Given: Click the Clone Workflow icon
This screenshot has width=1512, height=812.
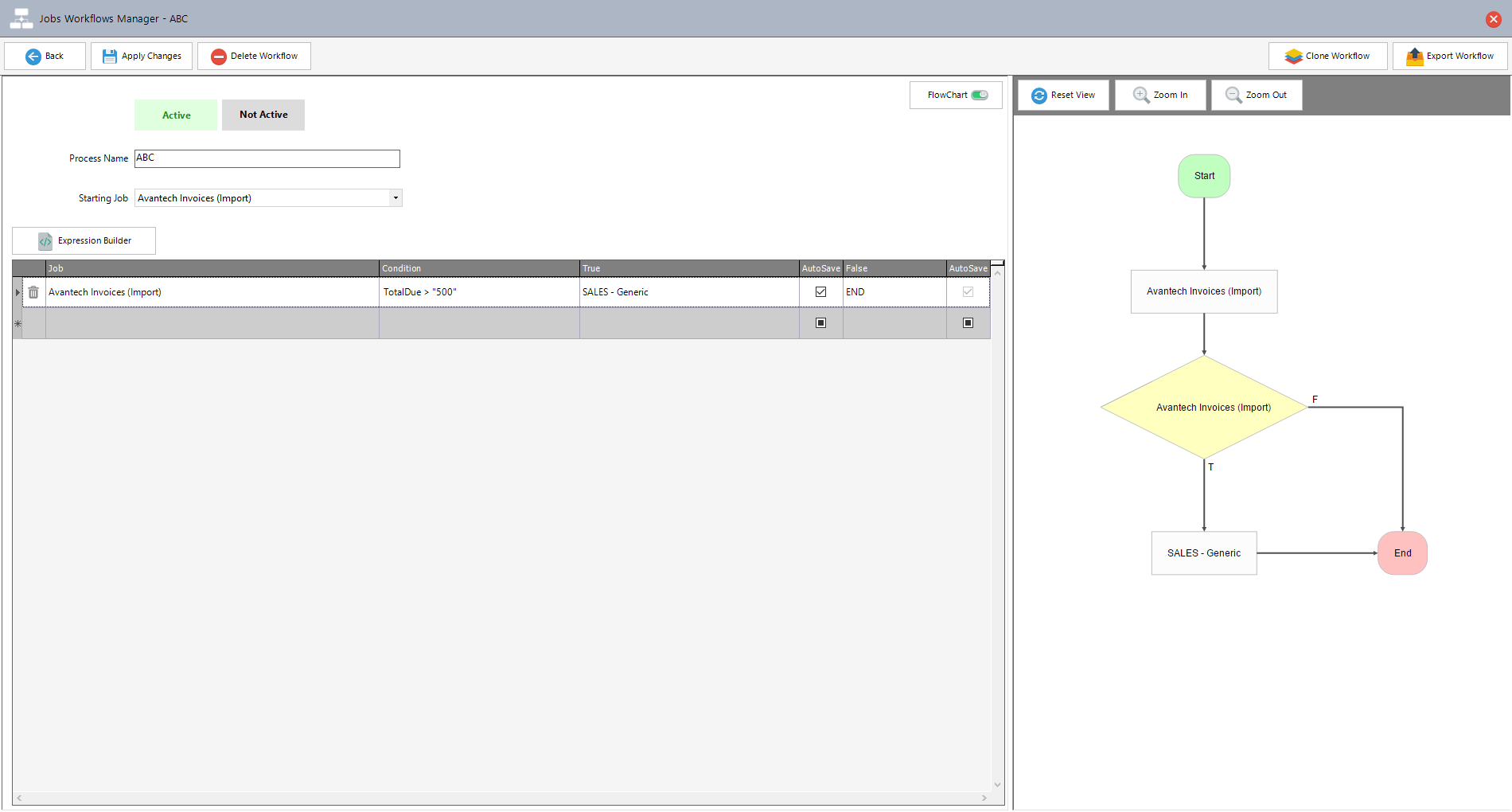Looking at the screenshot, I should (1293, 57).
